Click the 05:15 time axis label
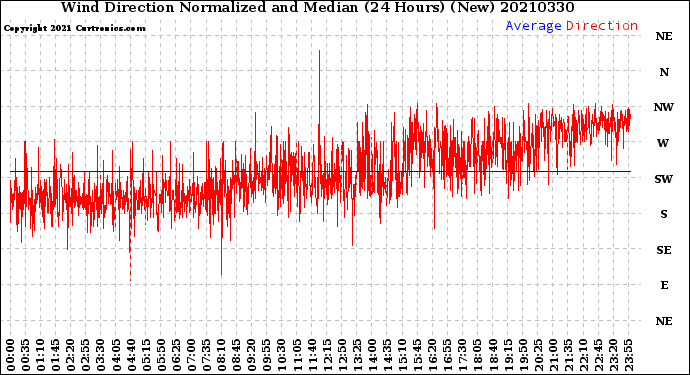The image size is (690, 375). pos(146,355)
